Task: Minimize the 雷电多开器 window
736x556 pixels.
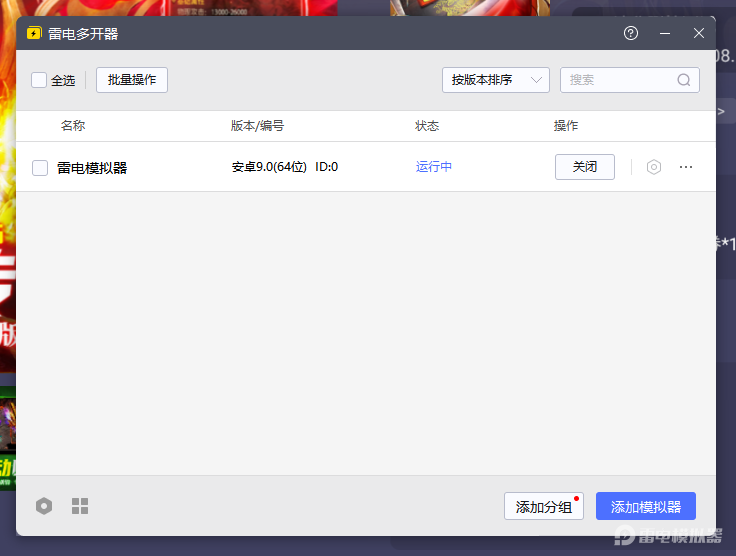Action: click(x=665, y=33)
